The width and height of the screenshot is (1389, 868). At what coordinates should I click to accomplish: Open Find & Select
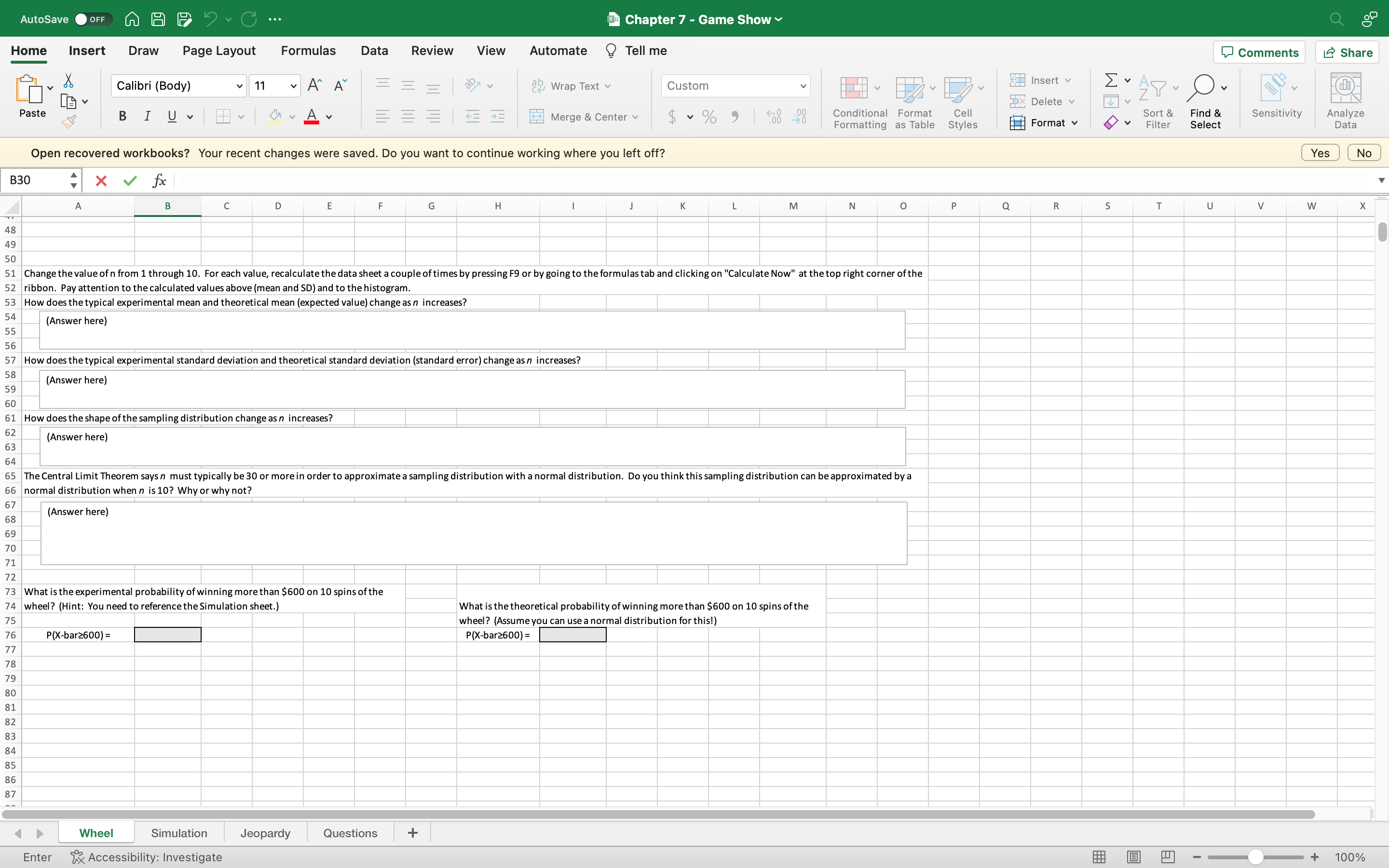pos(1205,102)
